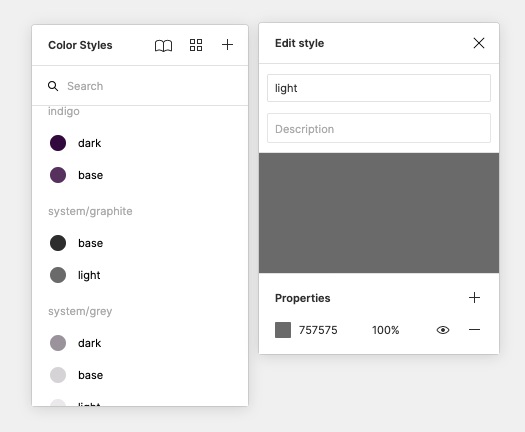The width and height of the screenshot is (525, 432).
Task: Select system/grey base style
Action: point(140,375)
